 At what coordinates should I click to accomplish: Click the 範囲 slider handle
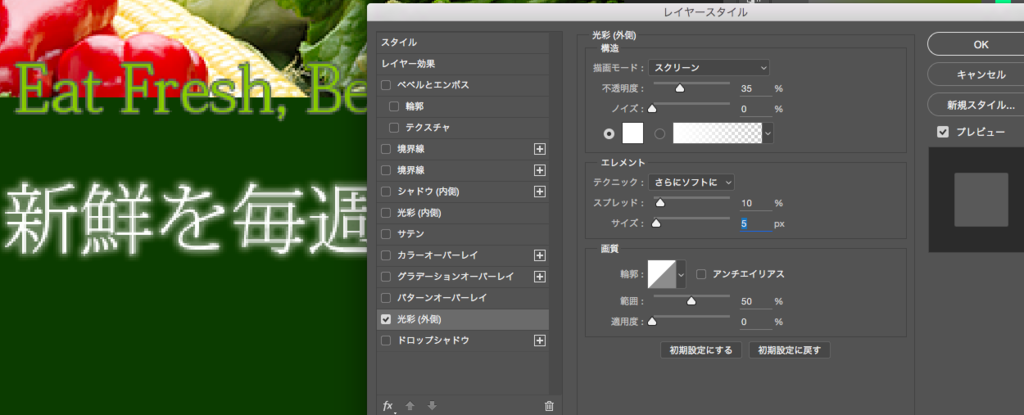coord(691,301)
